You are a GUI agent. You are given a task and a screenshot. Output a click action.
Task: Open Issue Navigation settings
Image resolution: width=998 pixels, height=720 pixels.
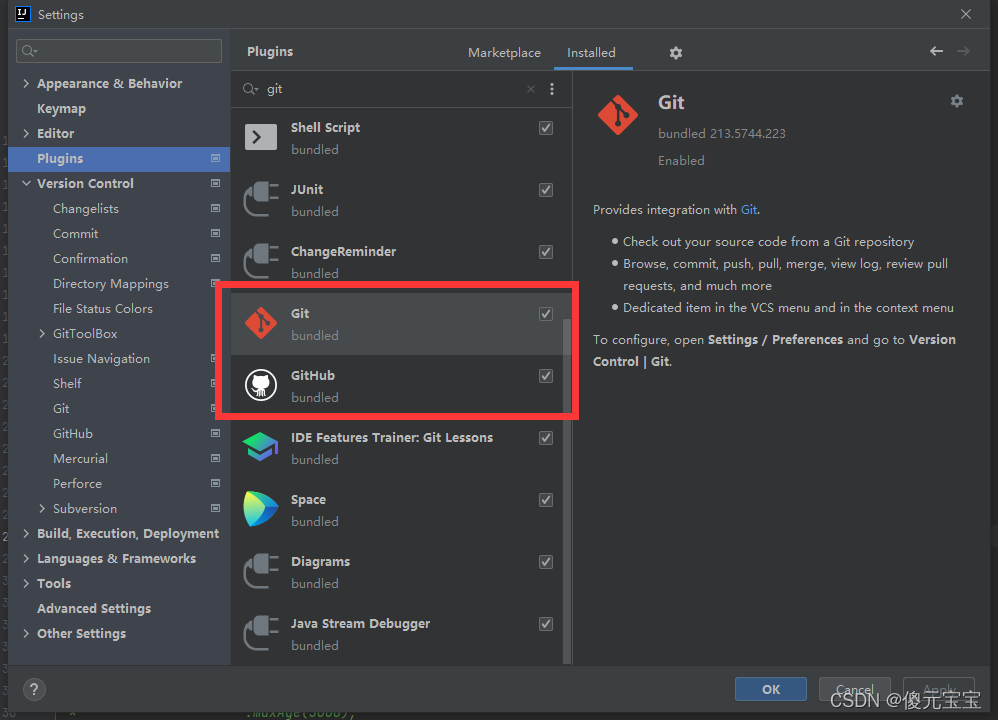click(x=101, y=358)
